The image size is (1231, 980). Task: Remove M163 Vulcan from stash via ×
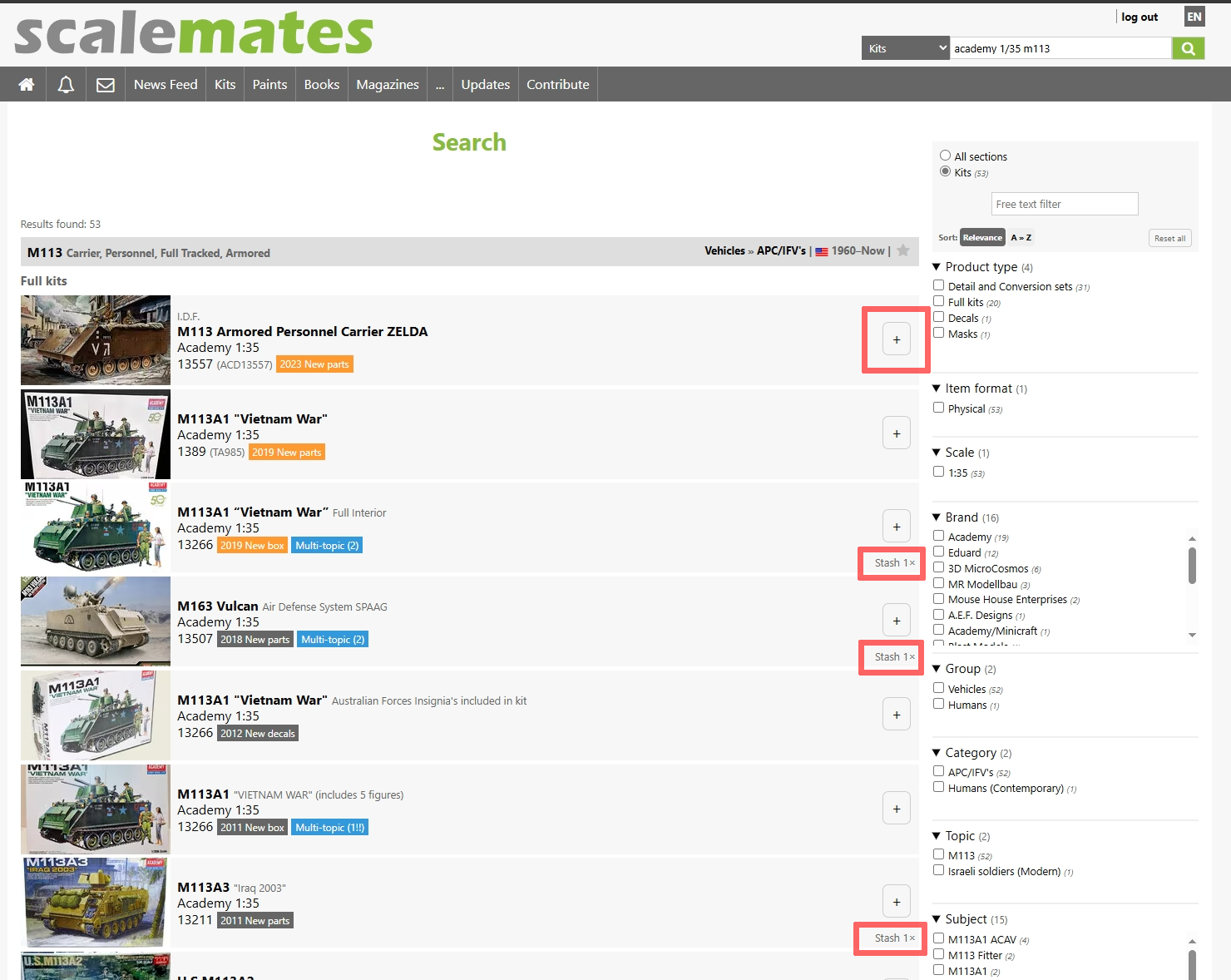point(912,657)
